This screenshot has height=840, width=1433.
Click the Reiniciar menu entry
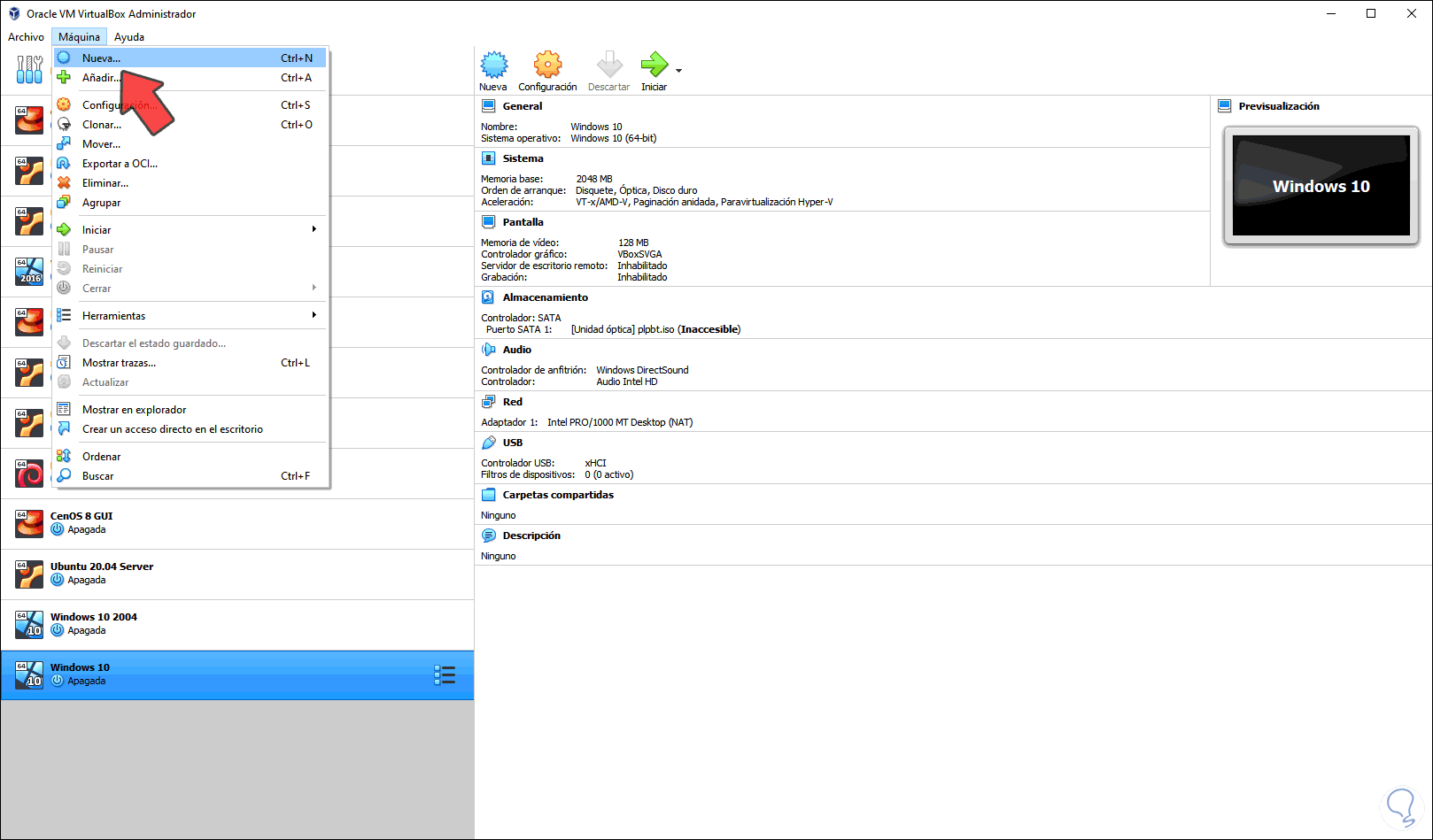(190, 269)
